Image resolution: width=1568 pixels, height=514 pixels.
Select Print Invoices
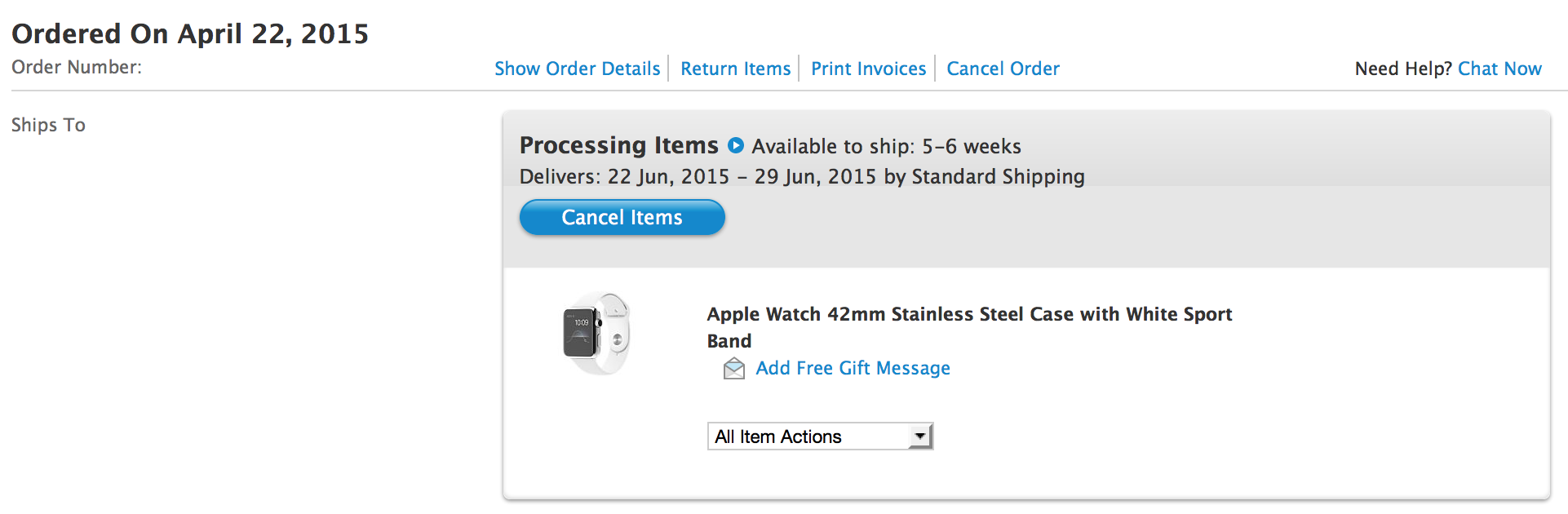click(x=868, y=69)
